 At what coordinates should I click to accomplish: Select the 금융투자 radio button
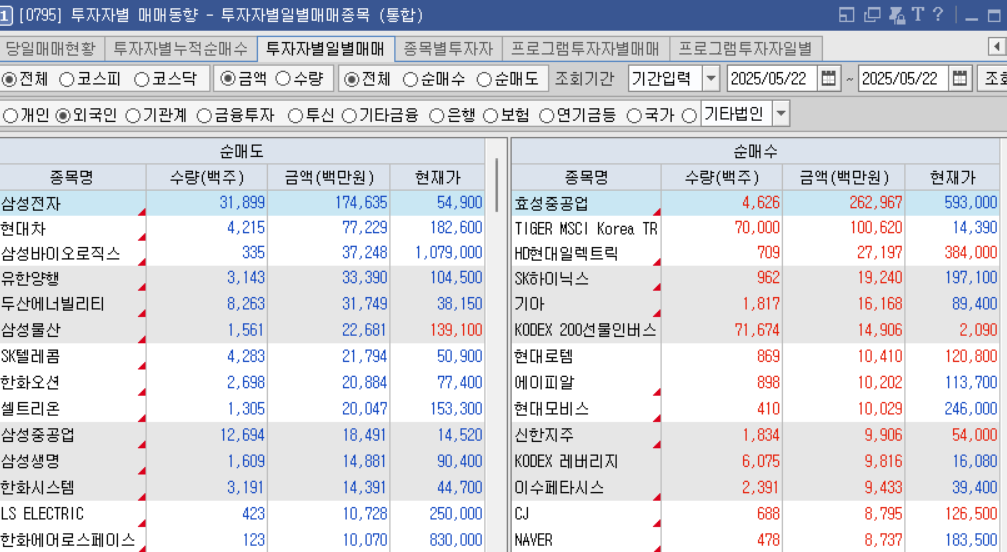(x=204, y=116)
